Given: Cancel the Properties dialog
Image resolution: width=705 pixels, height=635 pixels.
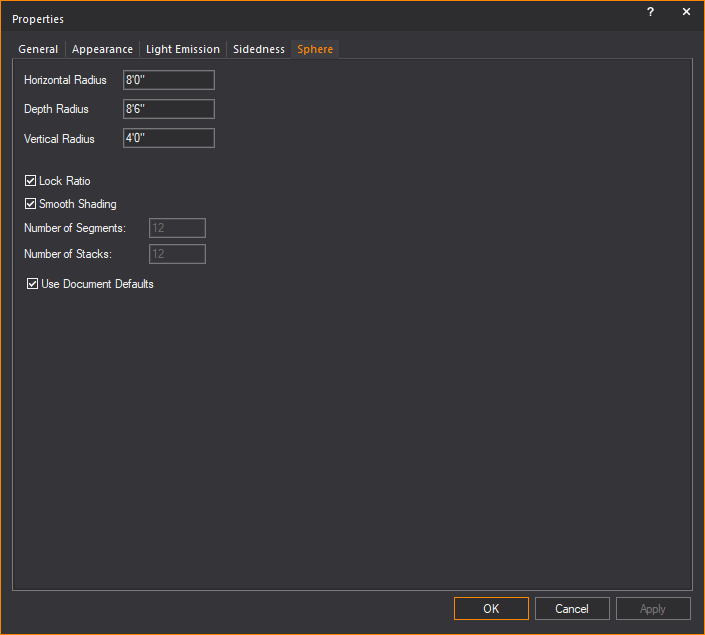Looking at the screenshot, I should [x=572, y=608].
